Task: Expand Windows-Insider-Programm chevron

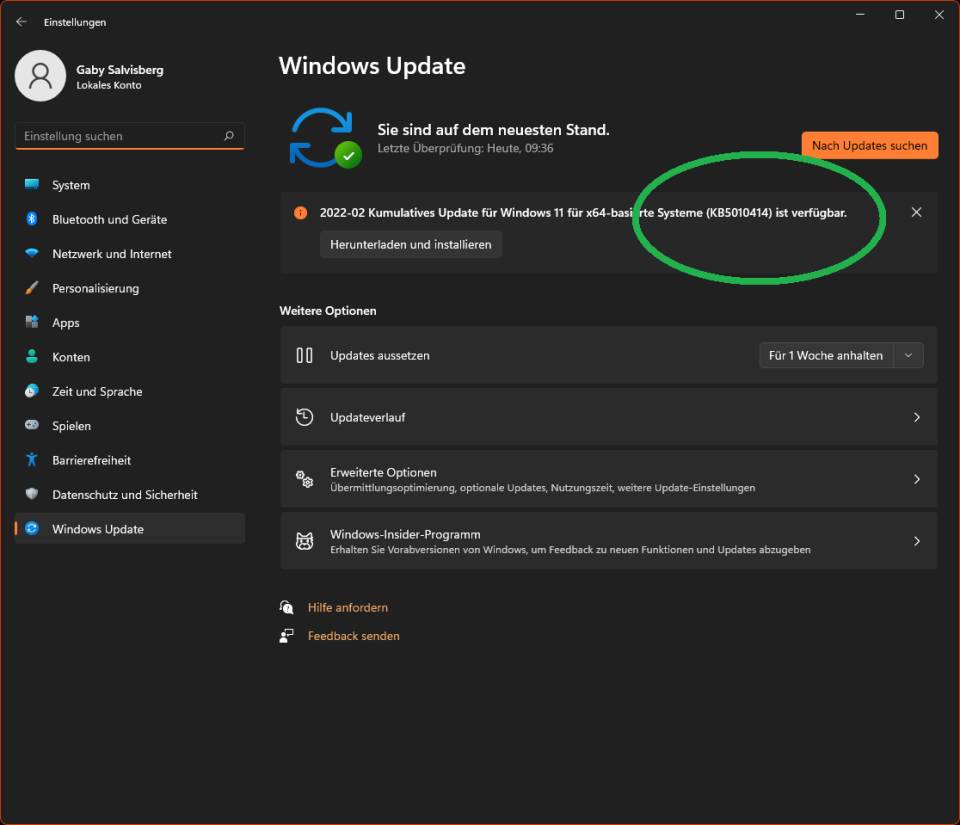Action: 917,541
